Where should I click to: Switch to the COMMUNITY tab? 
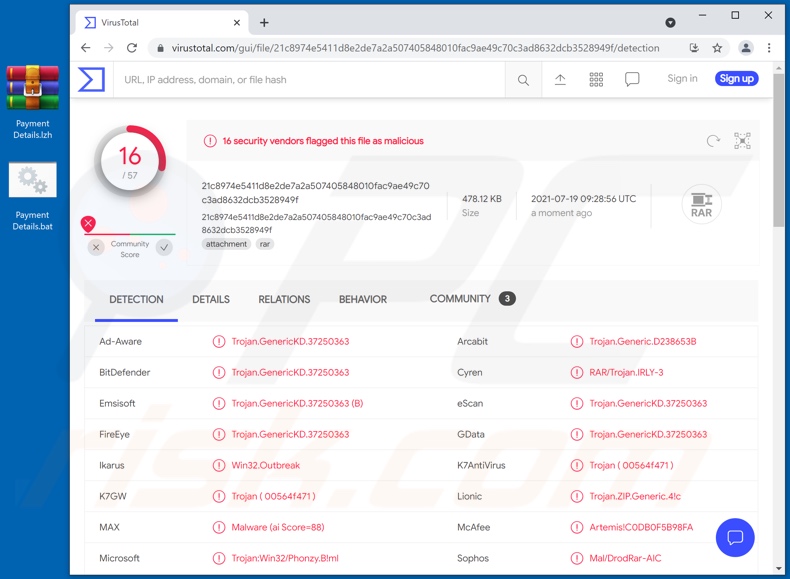tap(472, 299)
